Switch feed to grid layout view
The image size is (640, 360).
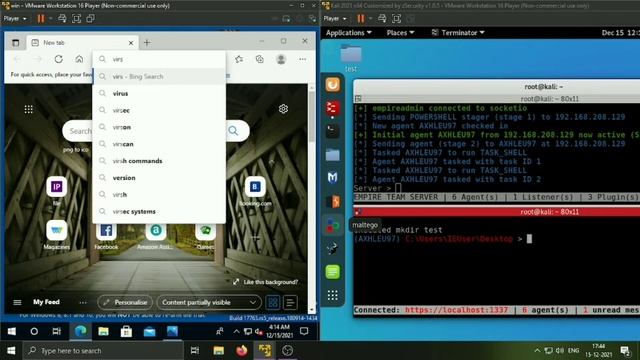point(273,302)
